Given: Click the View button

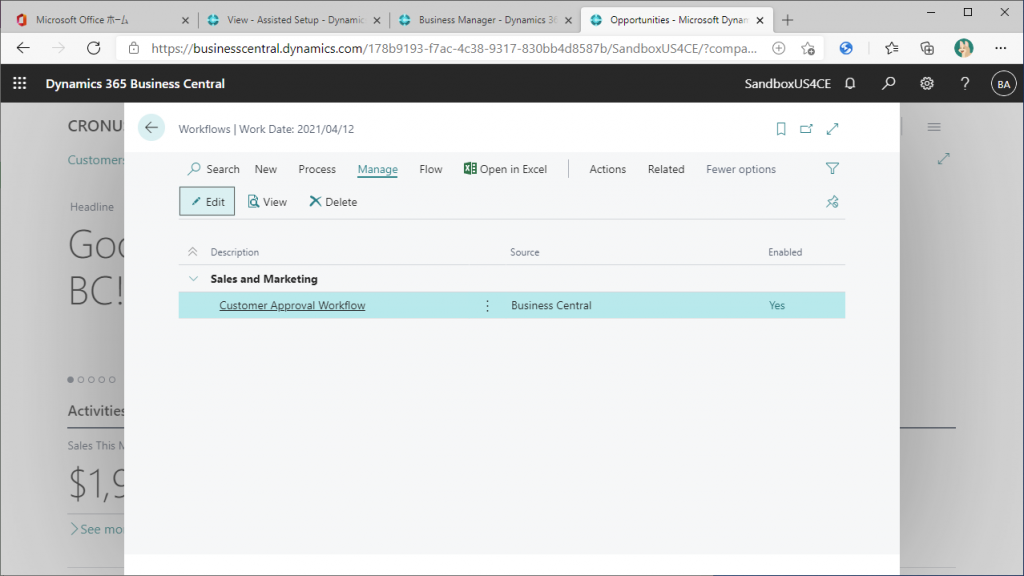Looking at the screenshot, I should click(267, 202).
